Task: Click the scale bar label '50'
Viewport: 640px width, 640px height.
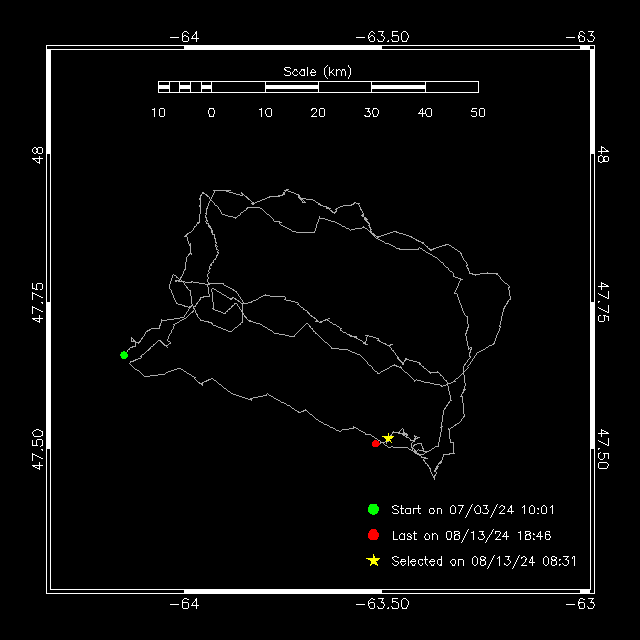Action: 478,113
